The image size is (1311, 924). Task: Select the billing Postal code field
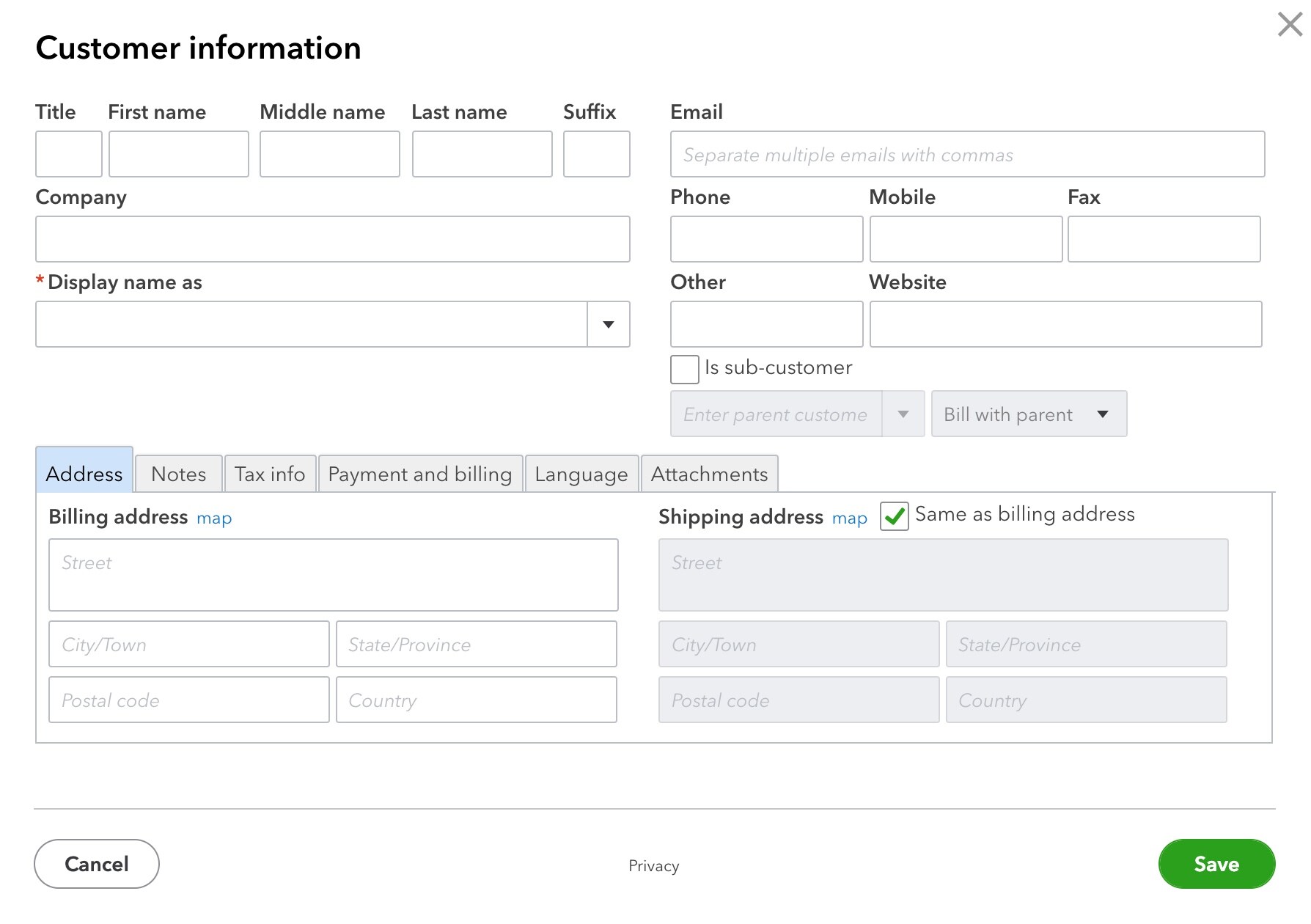[189, 700]
